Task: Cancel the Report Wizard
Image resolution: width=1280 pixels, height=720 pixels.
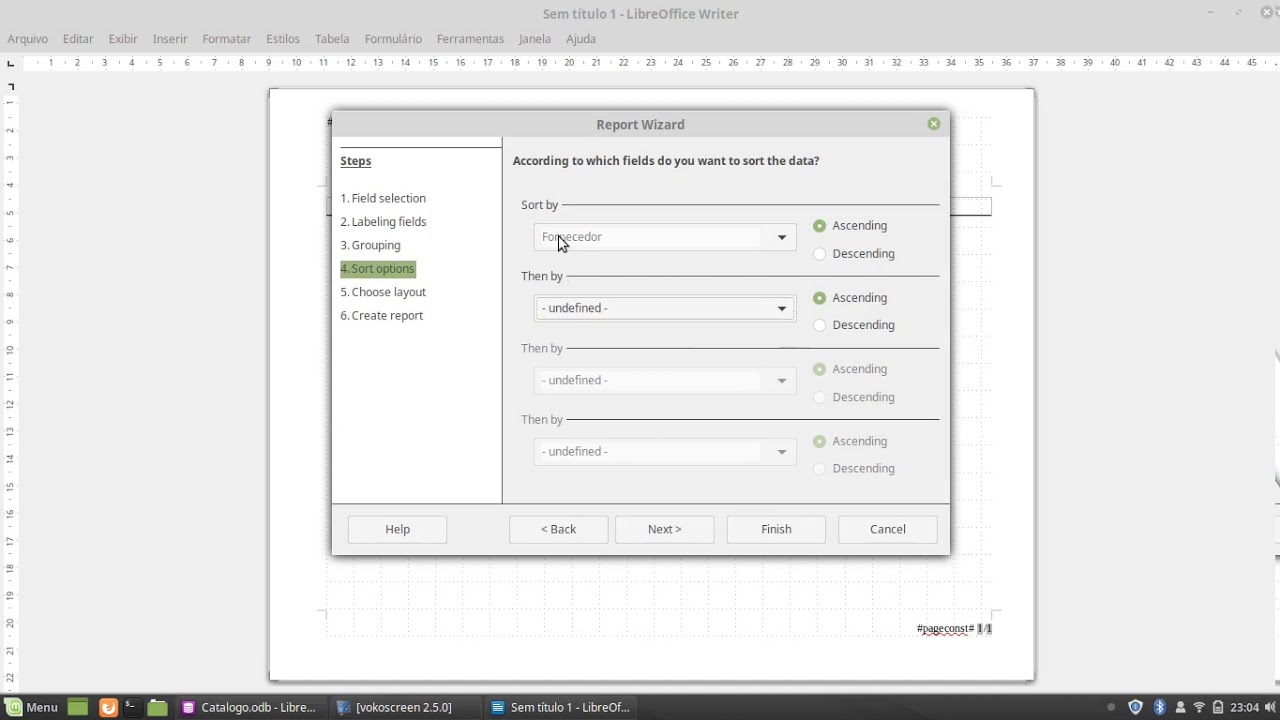Action: click(888, 529)
